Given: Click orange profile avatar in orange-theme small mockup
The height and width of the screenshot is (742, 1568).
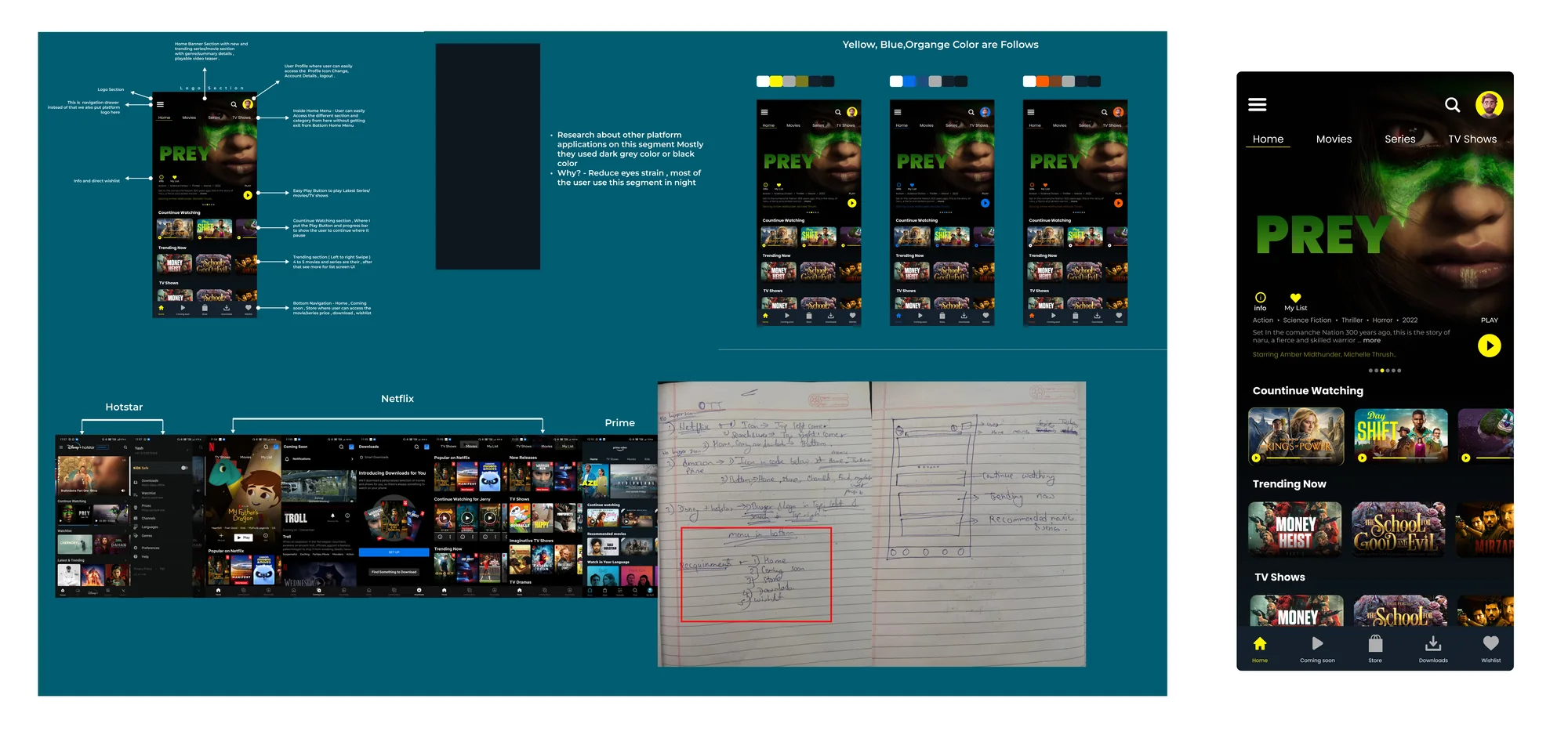Looking at the screenshot, I should (x=1119, y=112).
